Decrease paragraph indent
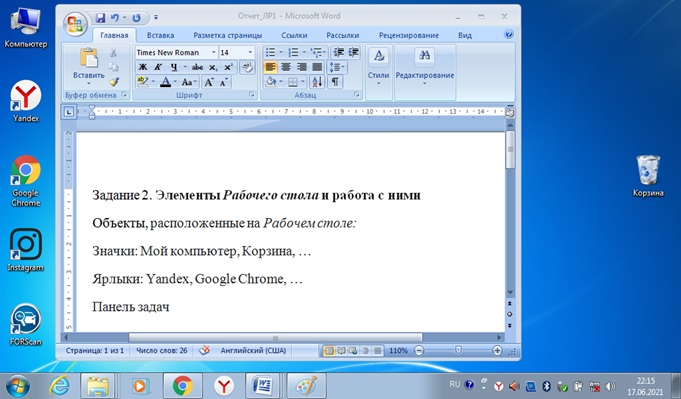Image resolution: width=681 pixels, height=399 pixels. (339, 53)
